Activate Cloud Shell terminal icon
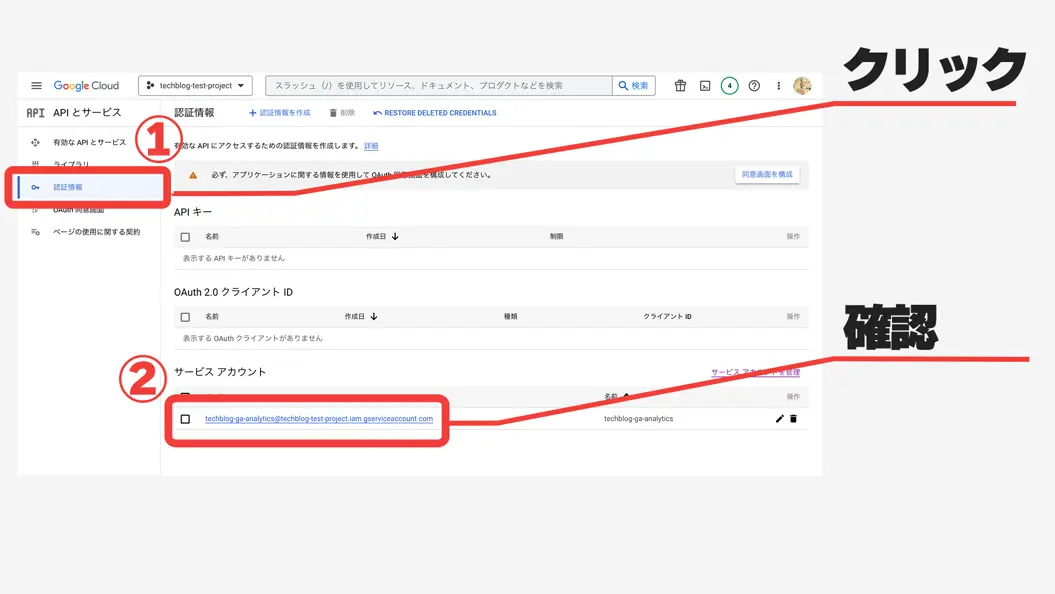 point(705,85)
